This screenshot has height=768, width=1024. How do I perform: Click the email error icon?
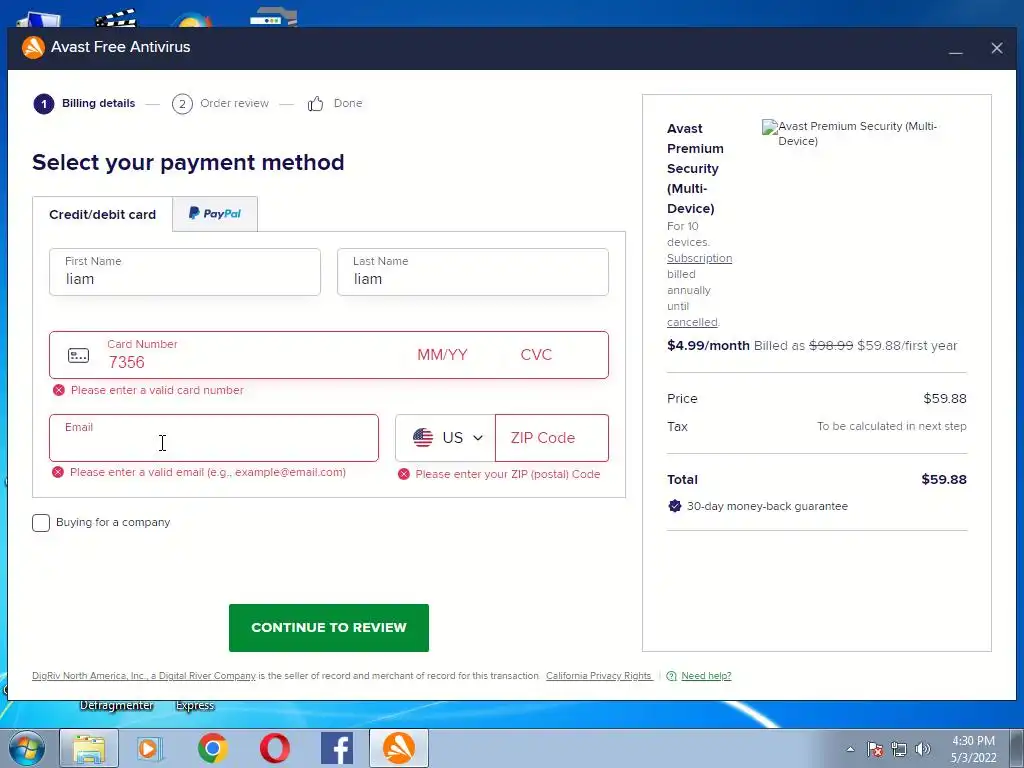click(58, 472)
